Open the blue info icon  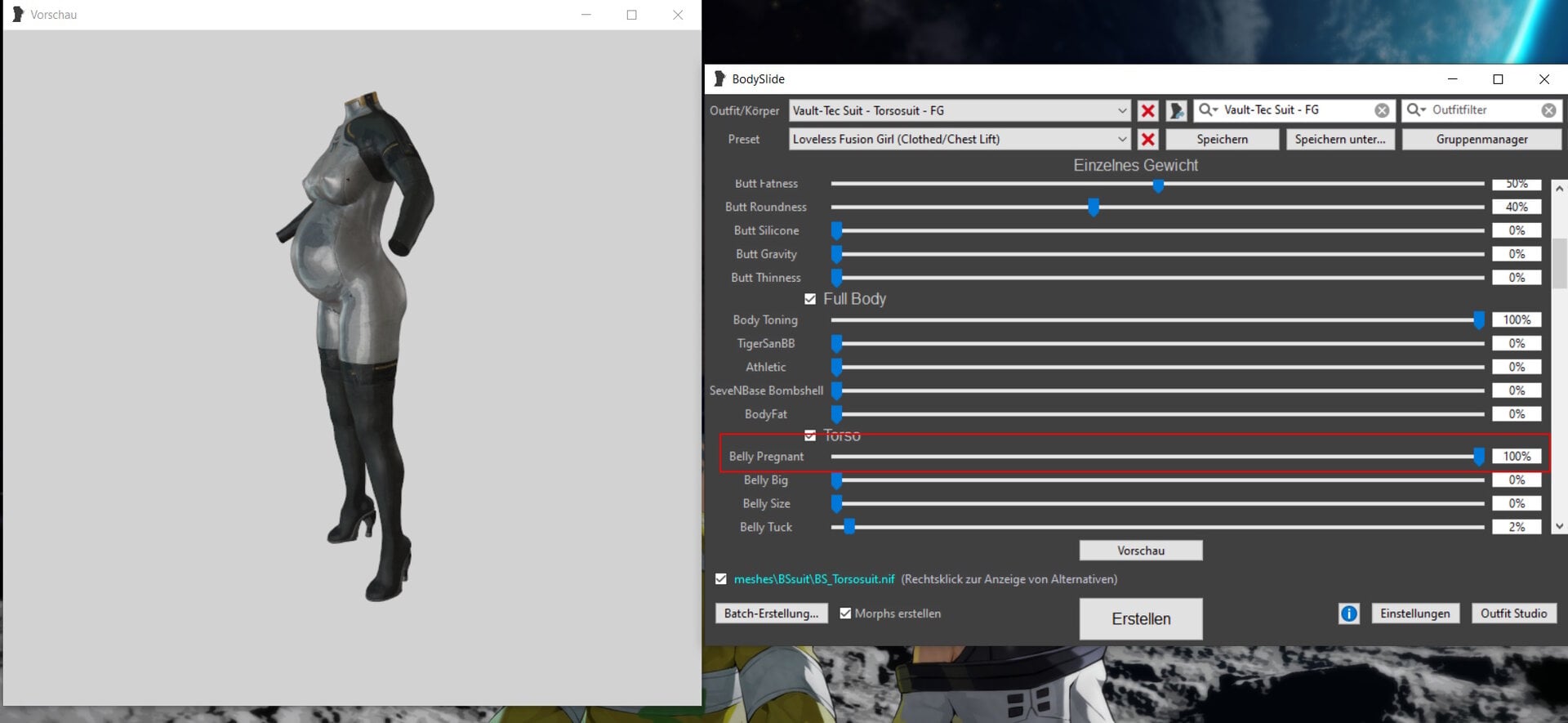pyautogui.click(x=1349, y=614)
